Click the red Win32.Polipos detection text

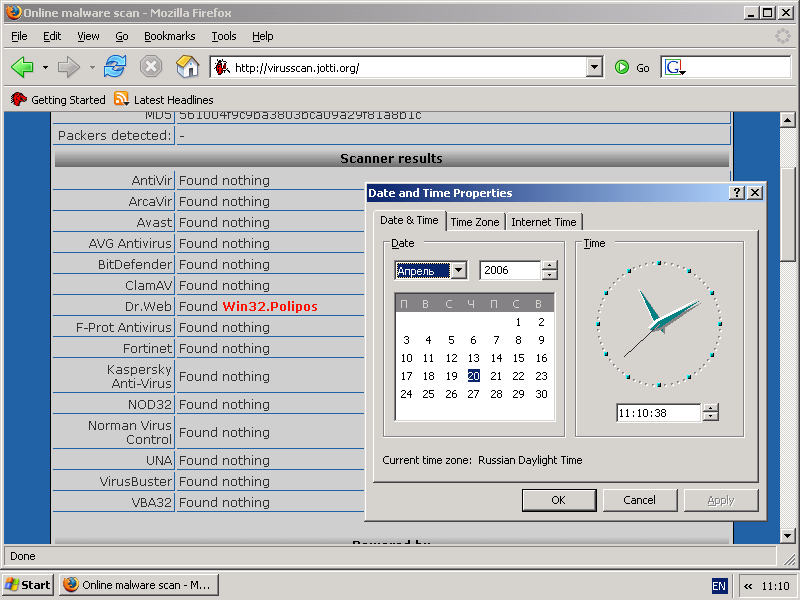pyautogui.click(x=270, y=306)
